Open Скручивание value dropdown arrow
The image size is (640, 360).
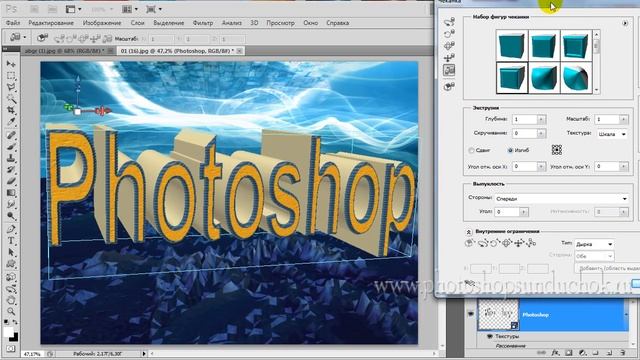tap(541, 133)
